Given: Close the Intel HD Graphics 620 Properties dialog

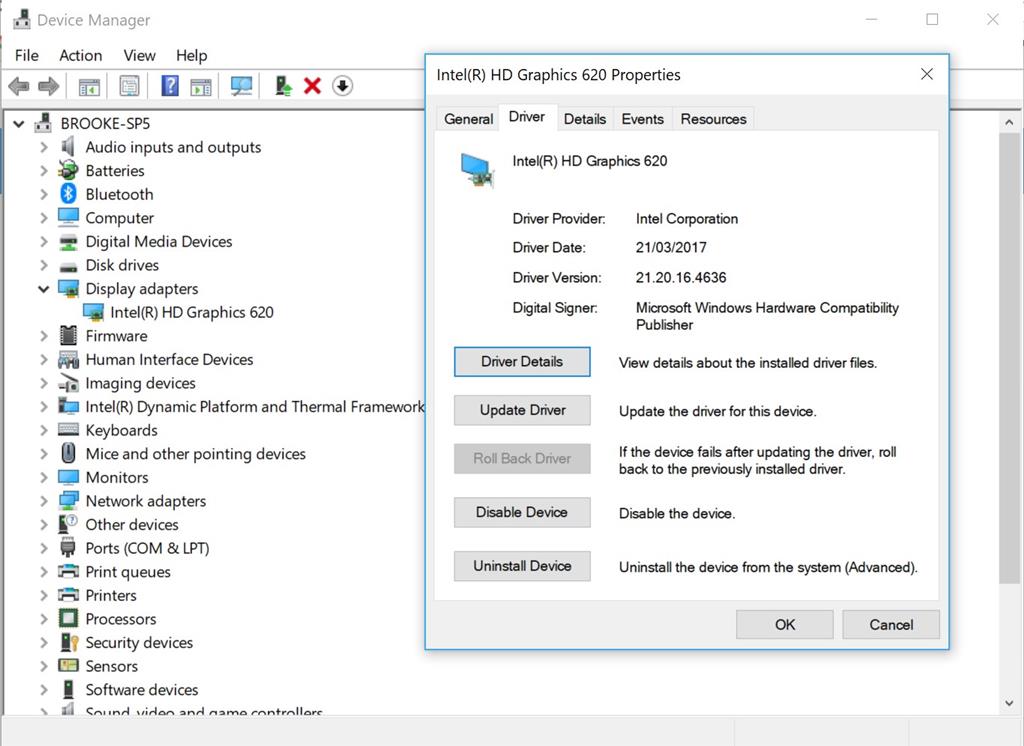Looking at the screenshot, I should click(927, 74).
